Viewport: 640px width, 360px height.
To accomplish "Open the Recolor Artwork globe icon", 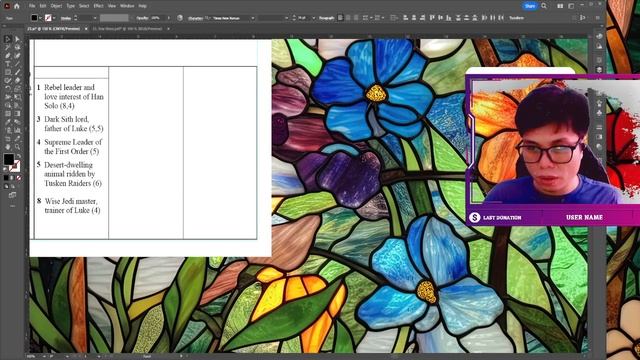I will 180,18.
